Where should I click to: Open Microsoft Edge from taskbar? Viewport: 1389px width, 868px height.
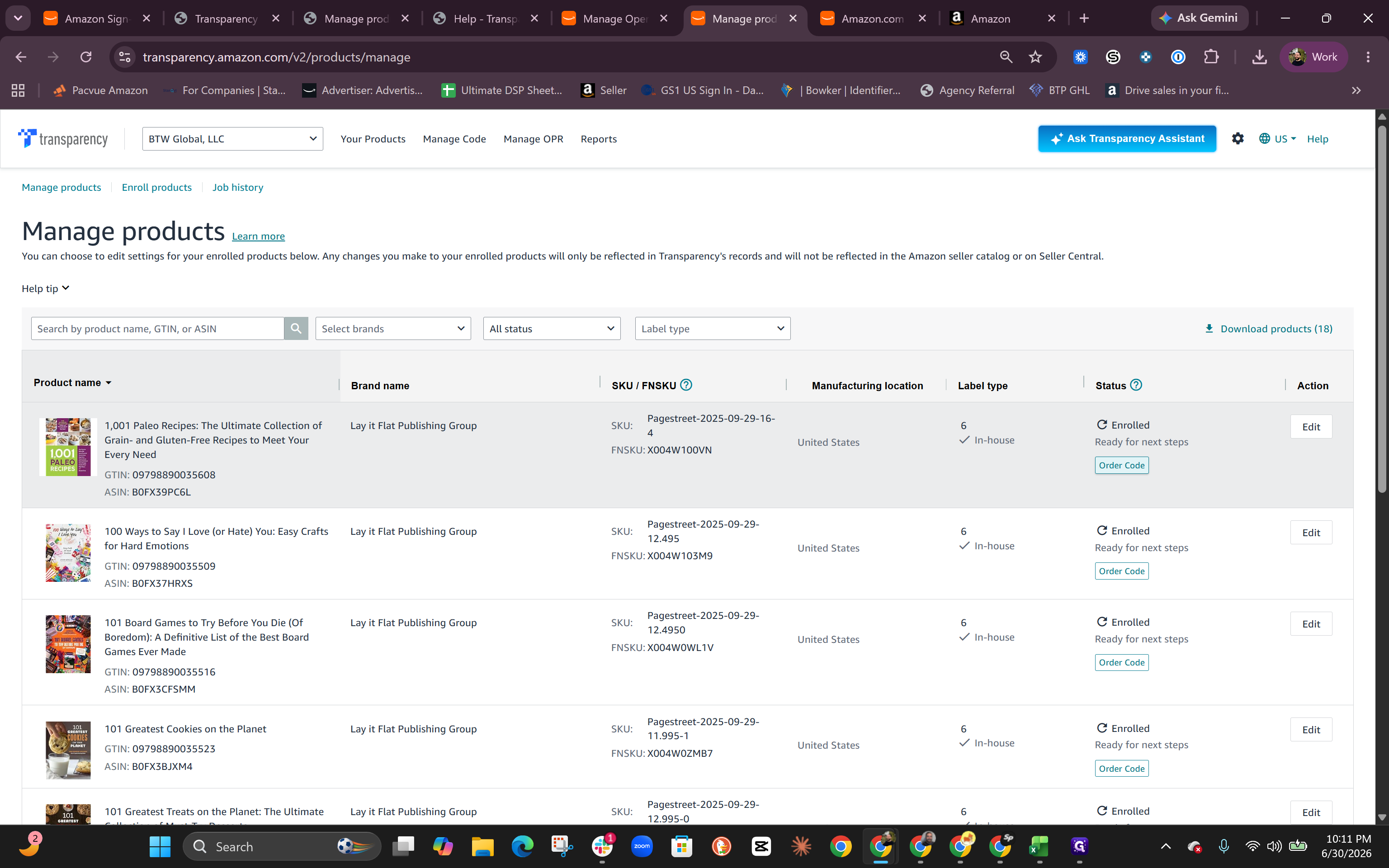522,846
